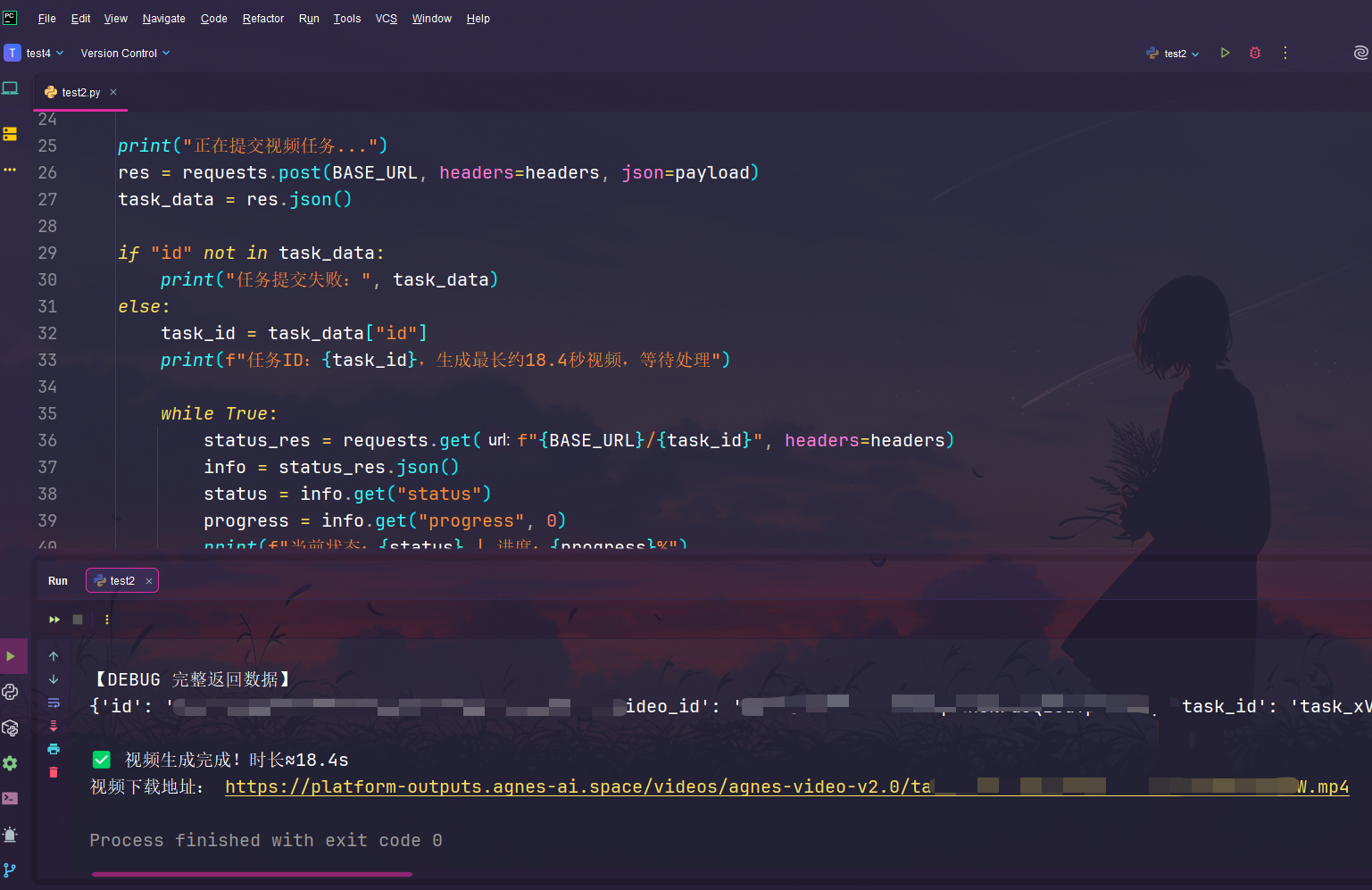Run test2 with the green play button
The height and width of the screenshot is (890, 1372).
pyautogui.click(x=1225, y=53)
